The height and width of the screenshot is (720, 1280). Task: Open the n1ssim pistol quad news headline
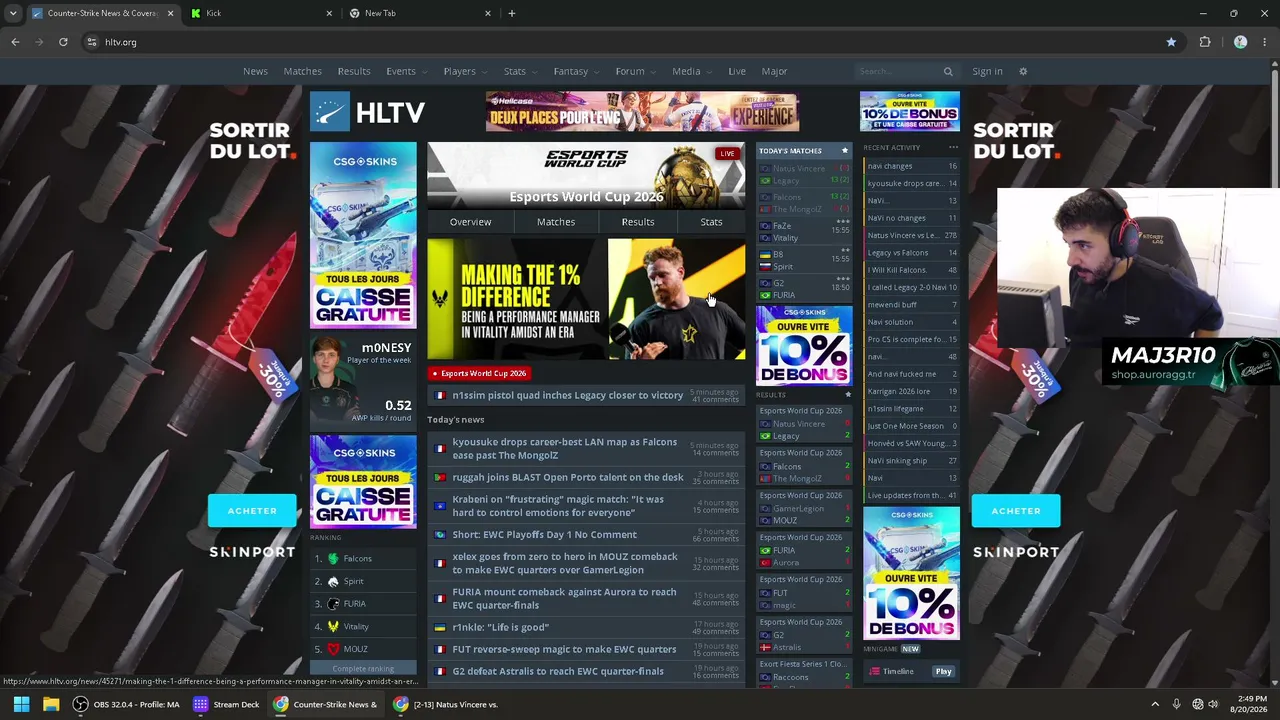pyautogui.click(x=568, y=395)
